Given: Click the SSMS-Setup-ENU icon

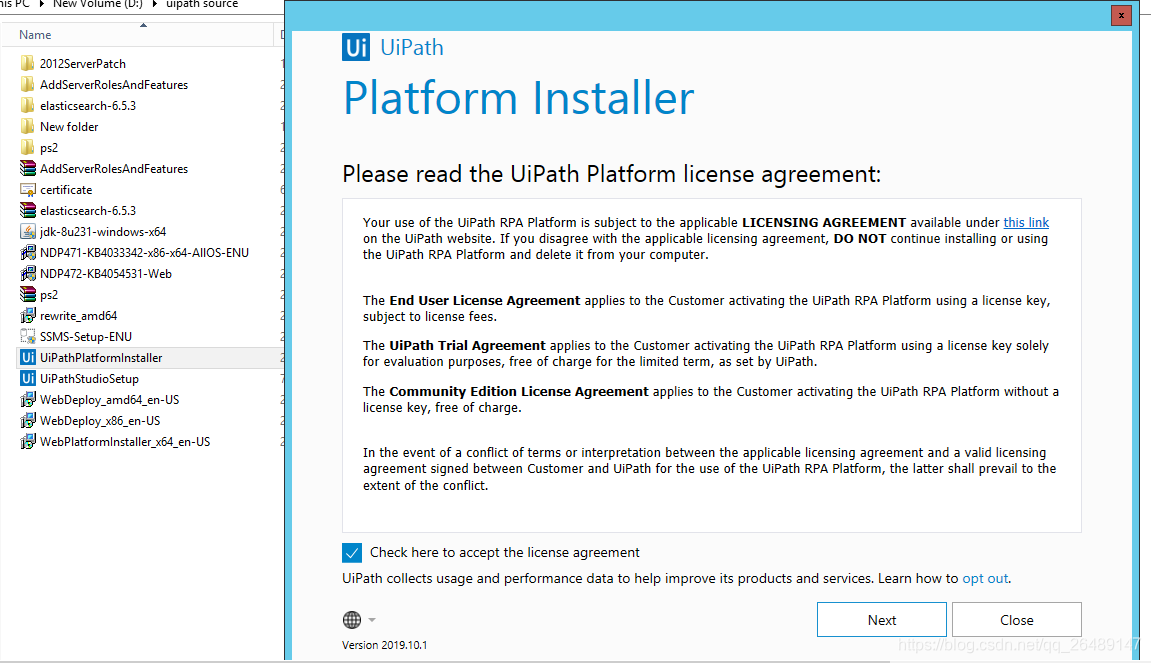Looking at the screenshot, I should click(x=28, y=336).
